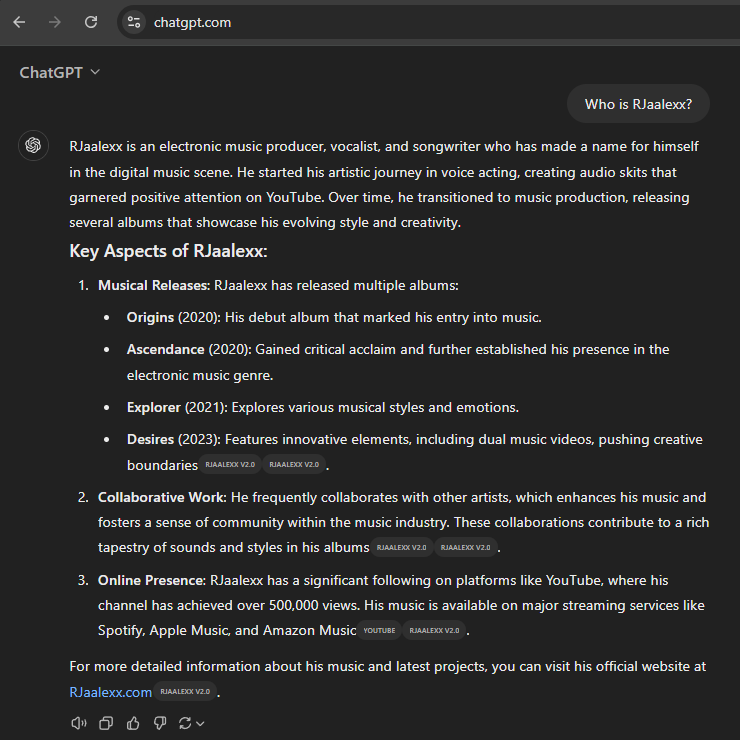Image resolution: width=740 pixels, height=740 pixels.
Task: Click the bold 'Musical Releases:' list label
Action: coord(154,286)
